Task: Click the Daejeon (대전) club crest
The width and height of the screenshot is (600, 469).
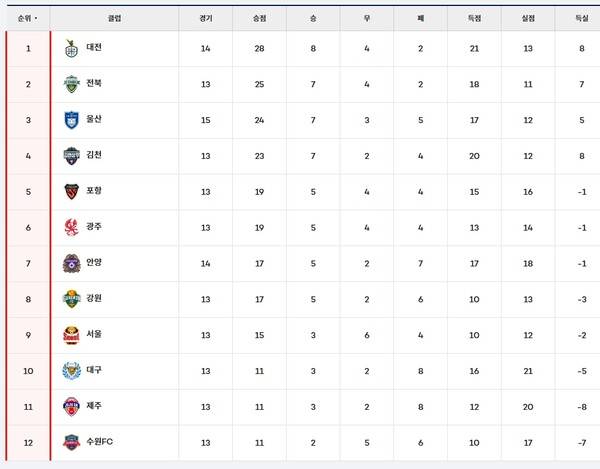Action: (71, 48)
